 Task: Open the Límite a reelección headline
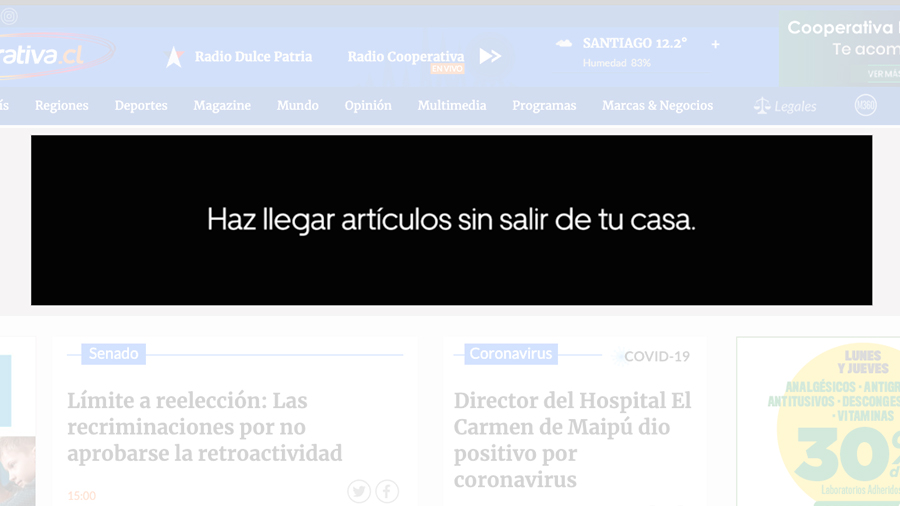205,427
